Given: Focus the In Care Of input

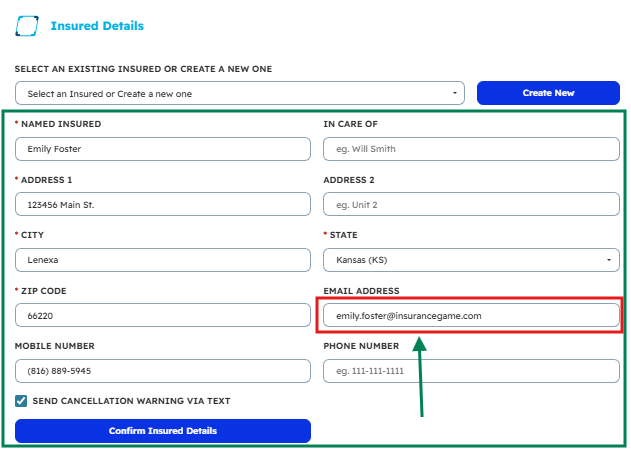Looking at the screenshot, I should pyautogui.click(x=471, y=149).
